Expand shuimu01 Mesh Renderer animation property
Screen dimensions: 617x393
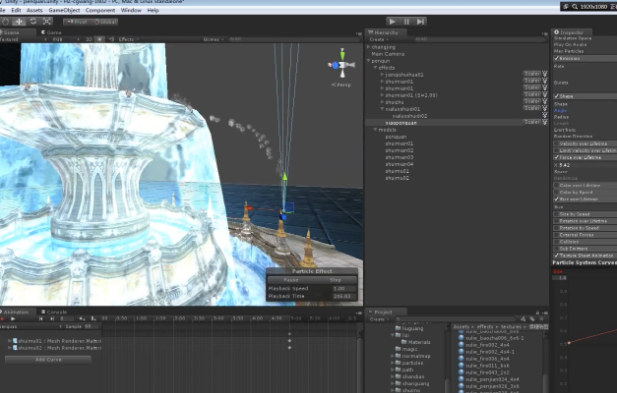(x=9, y=341)
